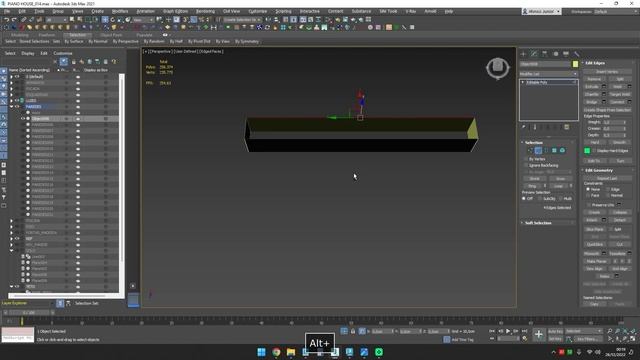Activate the Select and Move tool
The height and width of the screenshot is (360, 640).
[x=105, y=20]
